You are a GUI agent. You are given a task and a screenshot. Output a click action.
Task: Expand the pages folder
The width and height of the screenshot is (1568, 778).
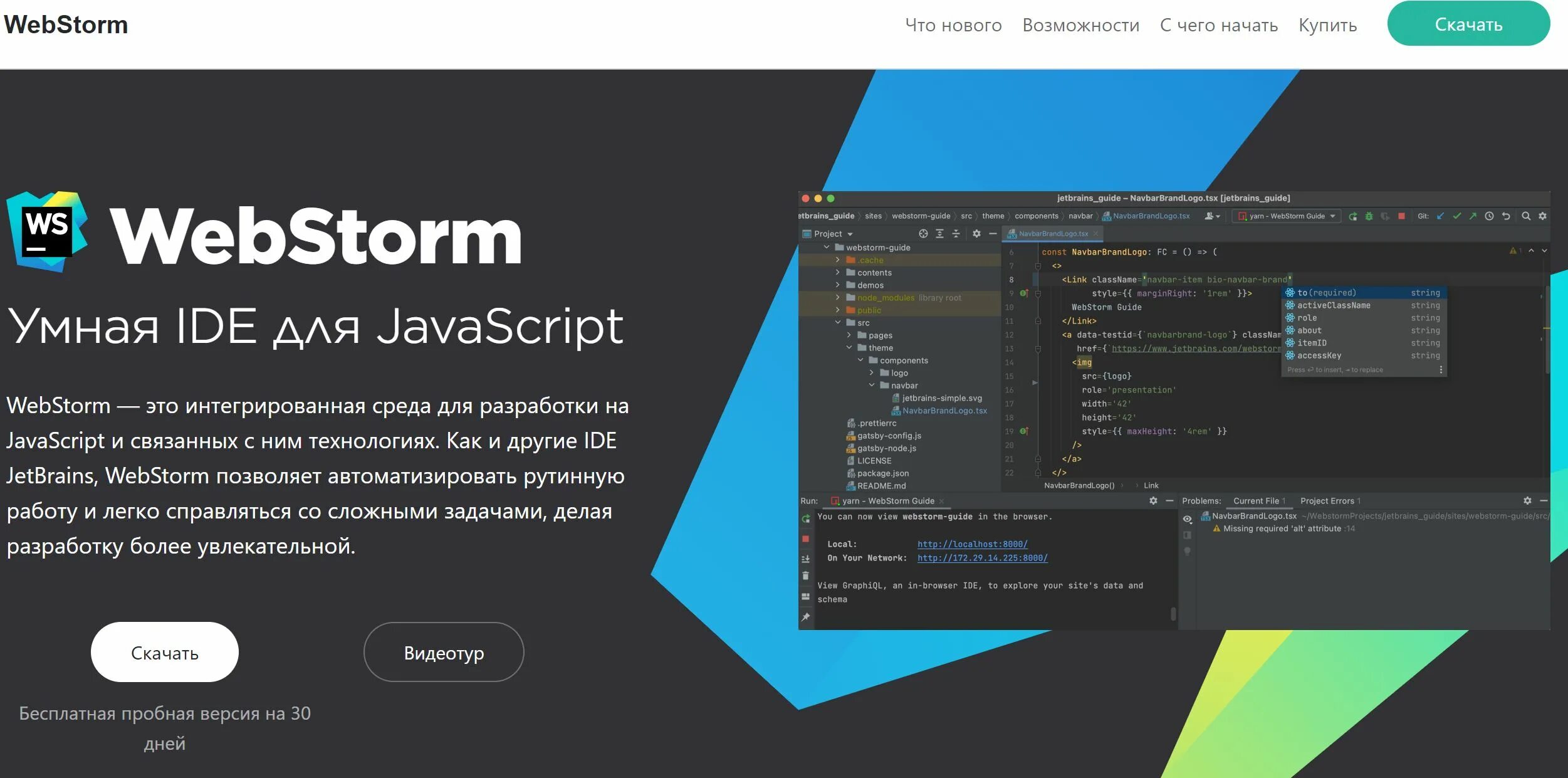[x=849, y=335]
